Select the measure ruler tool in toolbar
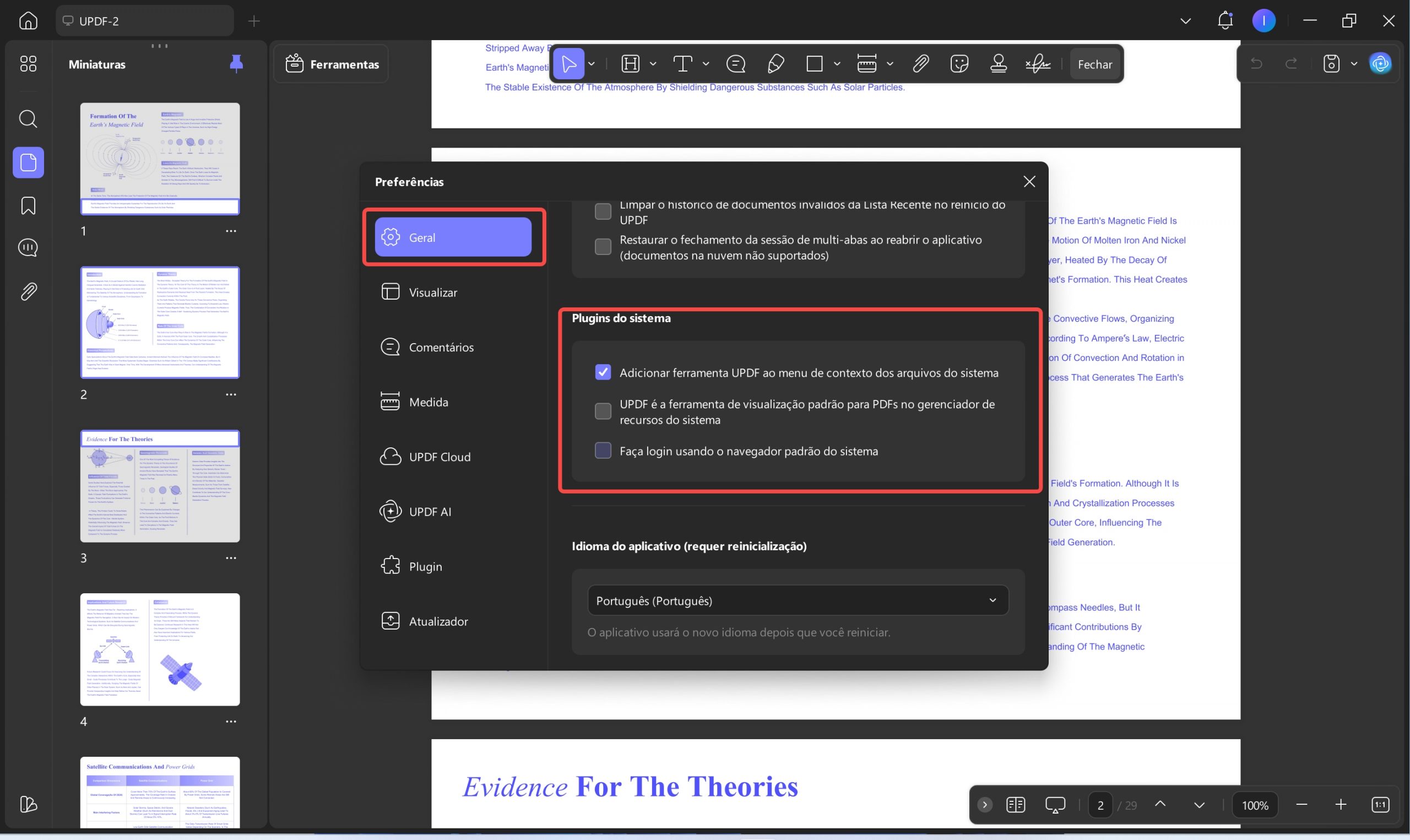The width and height of the screenshot is (1410, 840). [x=867, y=64]
